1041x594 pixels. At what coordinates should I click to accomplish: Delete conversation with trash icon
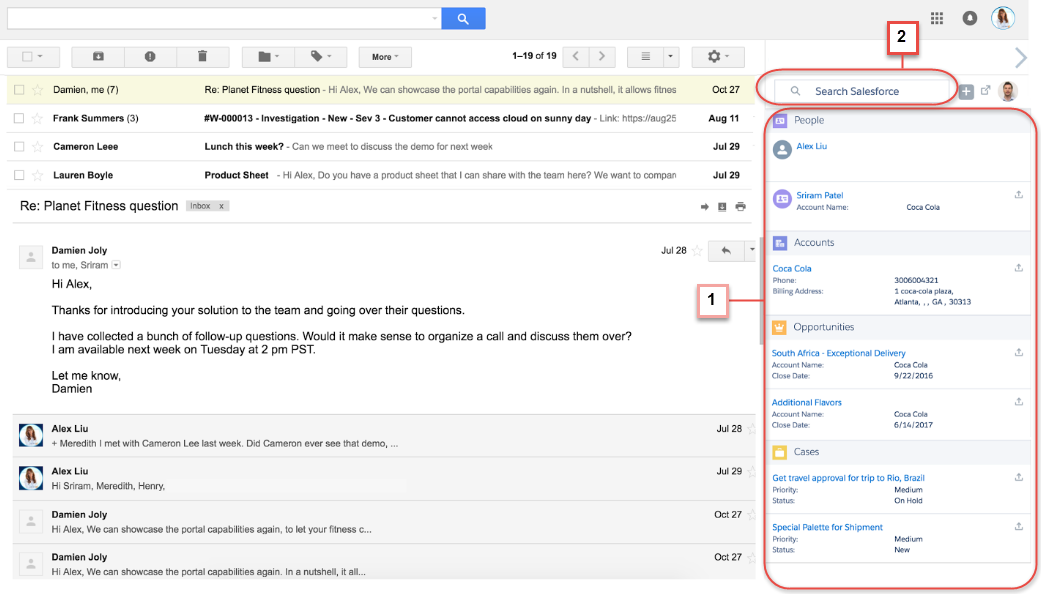click(202, 57)
